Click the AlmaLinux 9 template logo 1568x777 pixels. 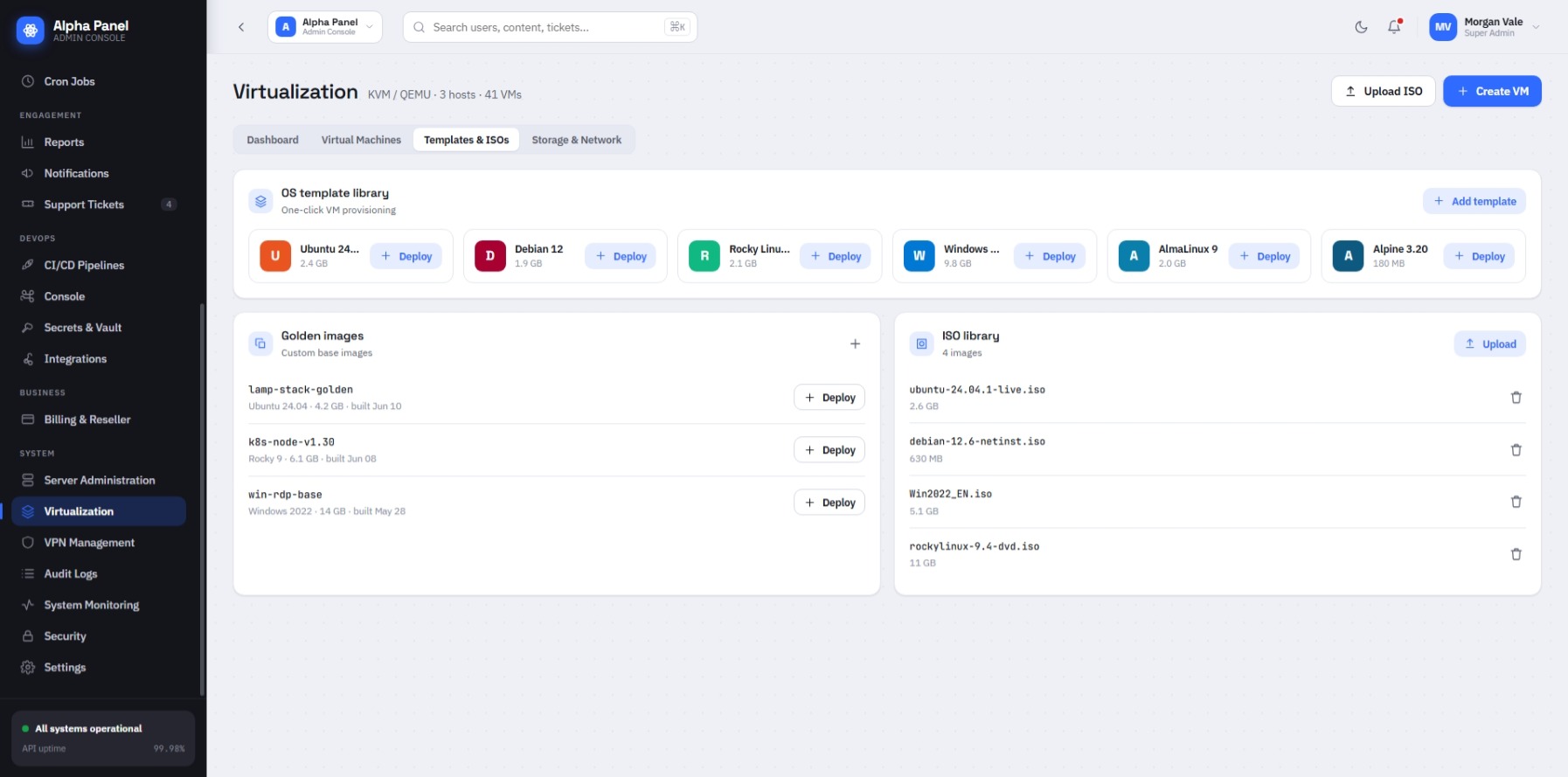(1134, 256)
